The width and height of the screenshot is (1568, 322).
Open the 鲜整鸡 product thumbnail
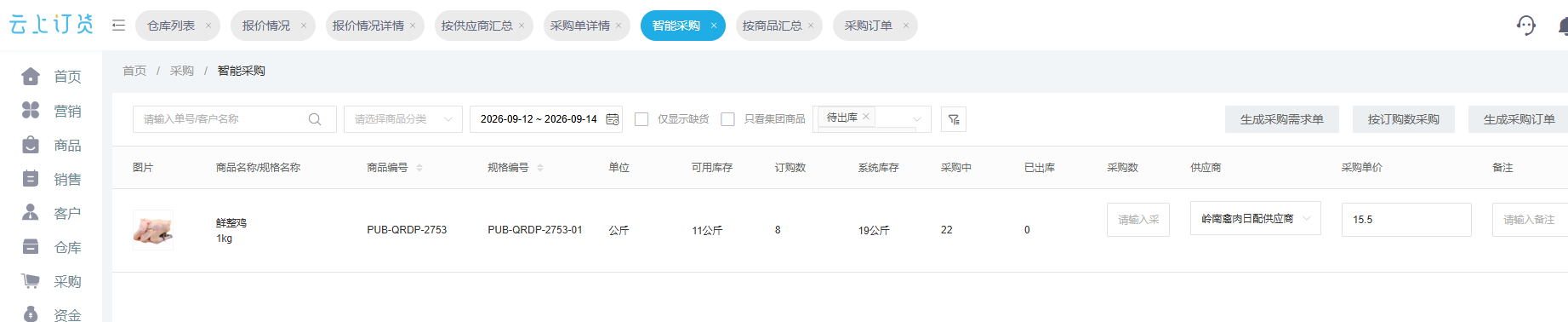pos(153,230)
